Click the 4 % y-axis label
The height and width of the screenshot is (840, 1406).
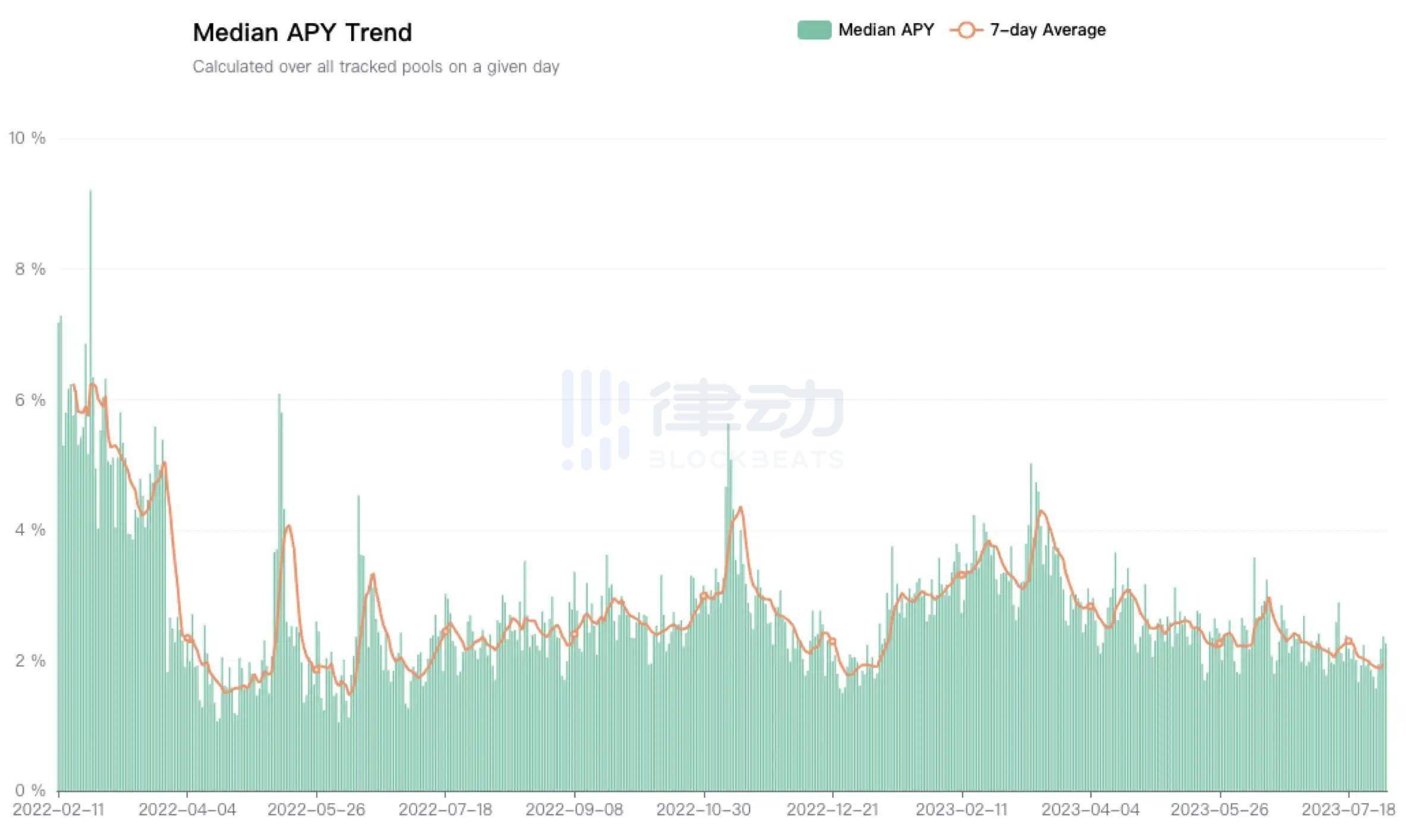(30, 529)
